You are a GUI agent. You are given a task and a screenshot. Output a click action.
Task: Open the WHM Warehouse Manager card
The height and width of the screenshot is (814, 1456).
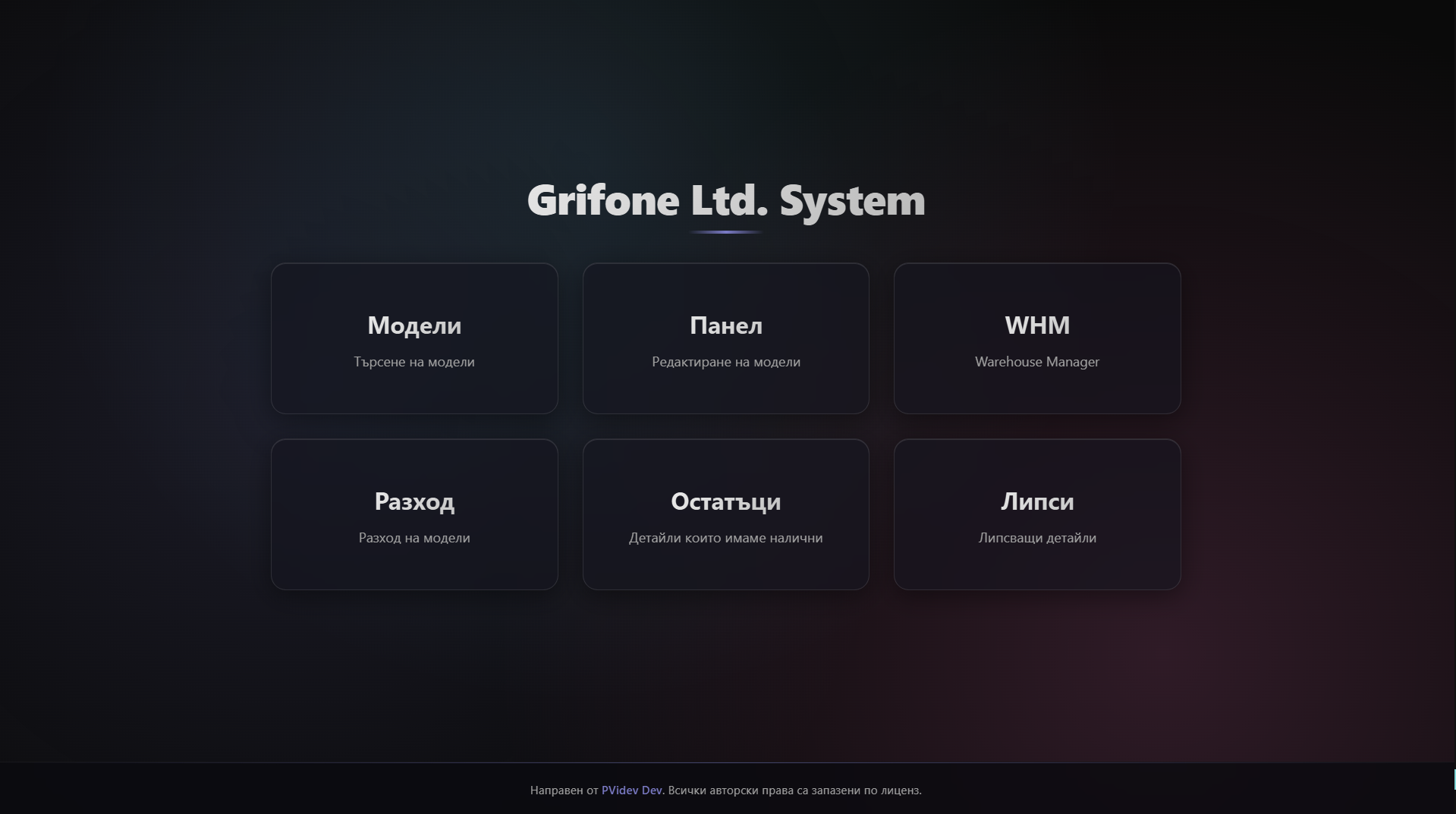[1037, 338]
